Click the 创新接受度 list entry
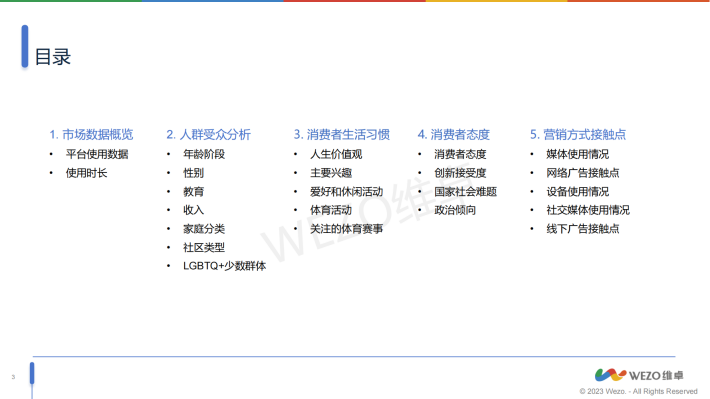This screenshot has height=399, width=710. 460,173
